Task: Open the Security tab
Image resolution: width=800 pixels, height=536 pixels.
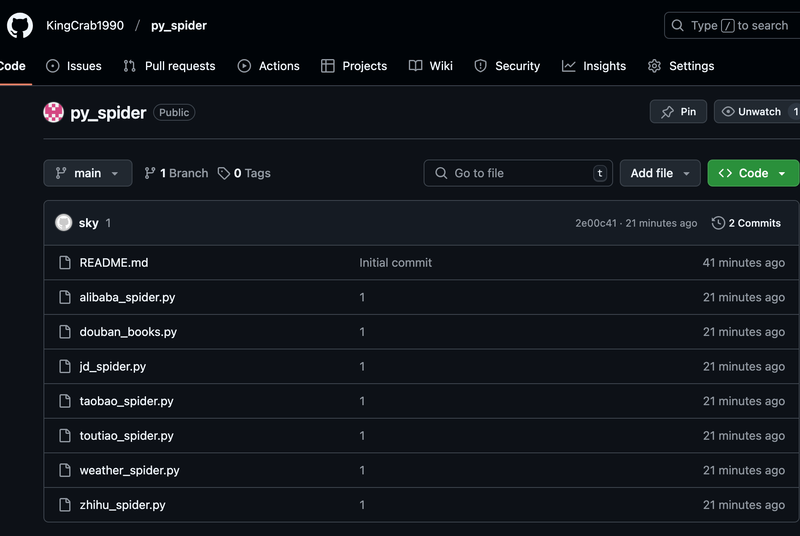Action: tap(507, 66)
